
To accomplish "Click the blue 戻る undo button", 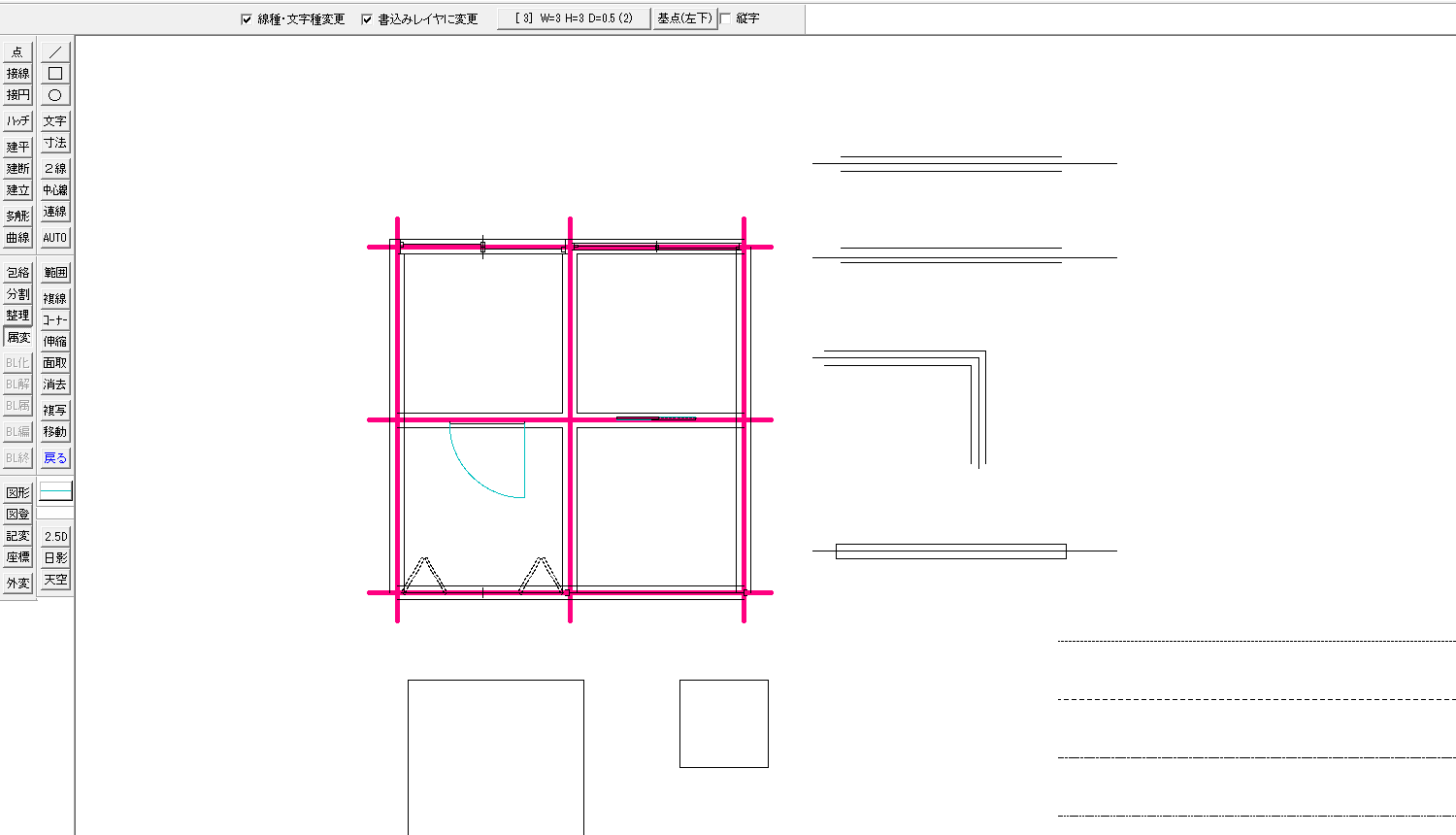I will (55, 457).
